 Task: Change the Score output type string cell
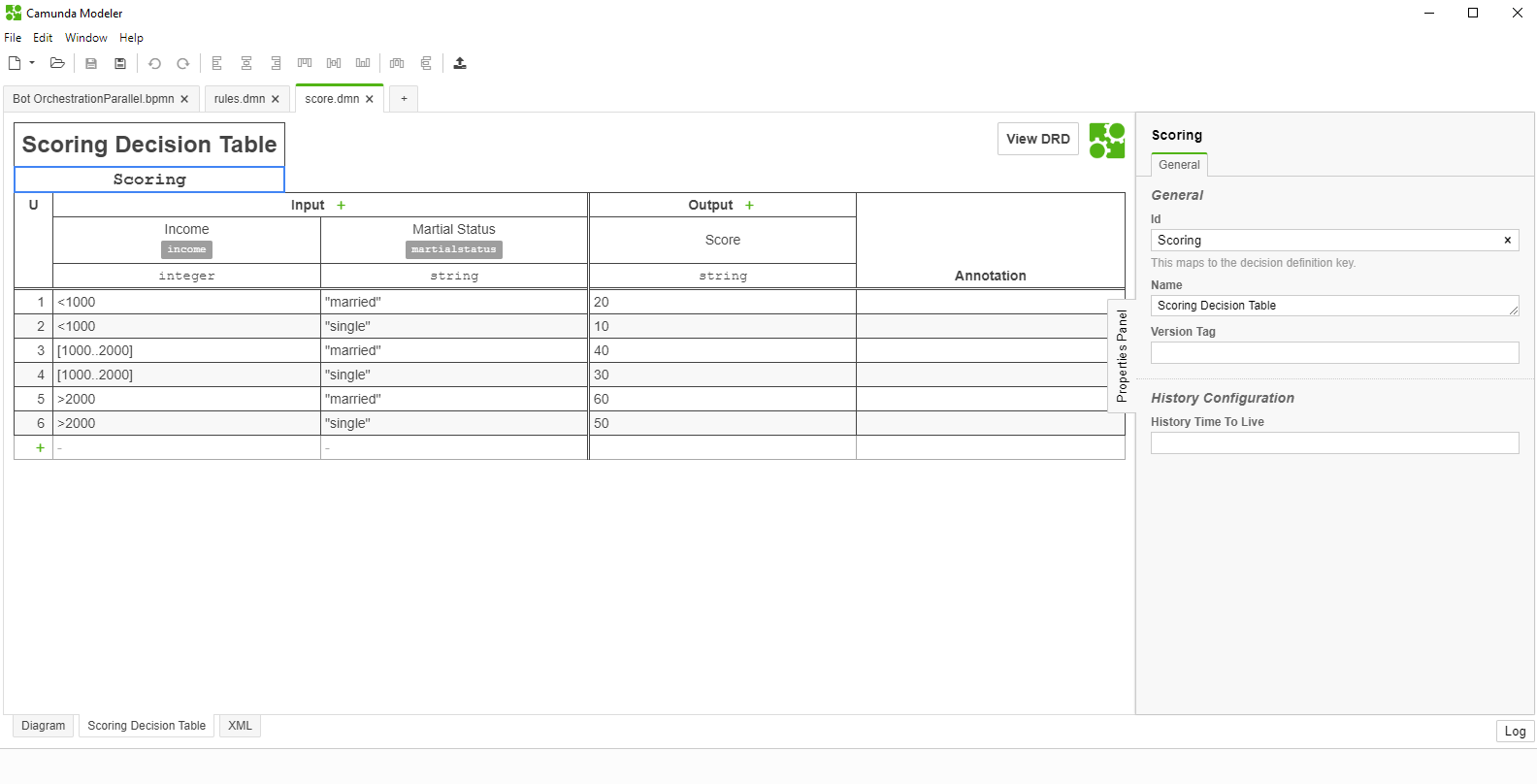(x=723, y=276)
